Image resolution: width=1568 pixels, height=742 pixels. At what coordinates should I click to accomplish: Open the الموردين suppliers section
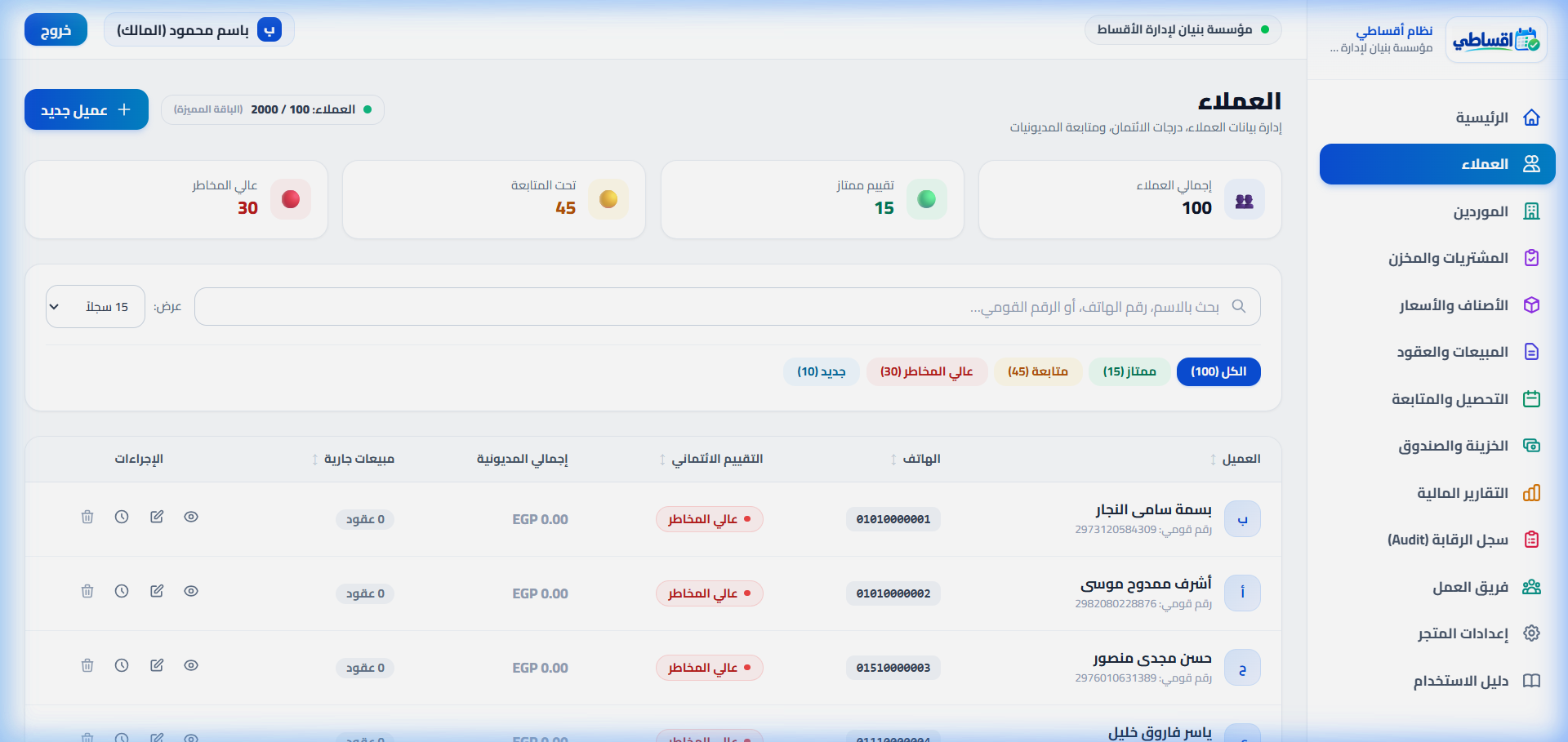point(1437,211)
